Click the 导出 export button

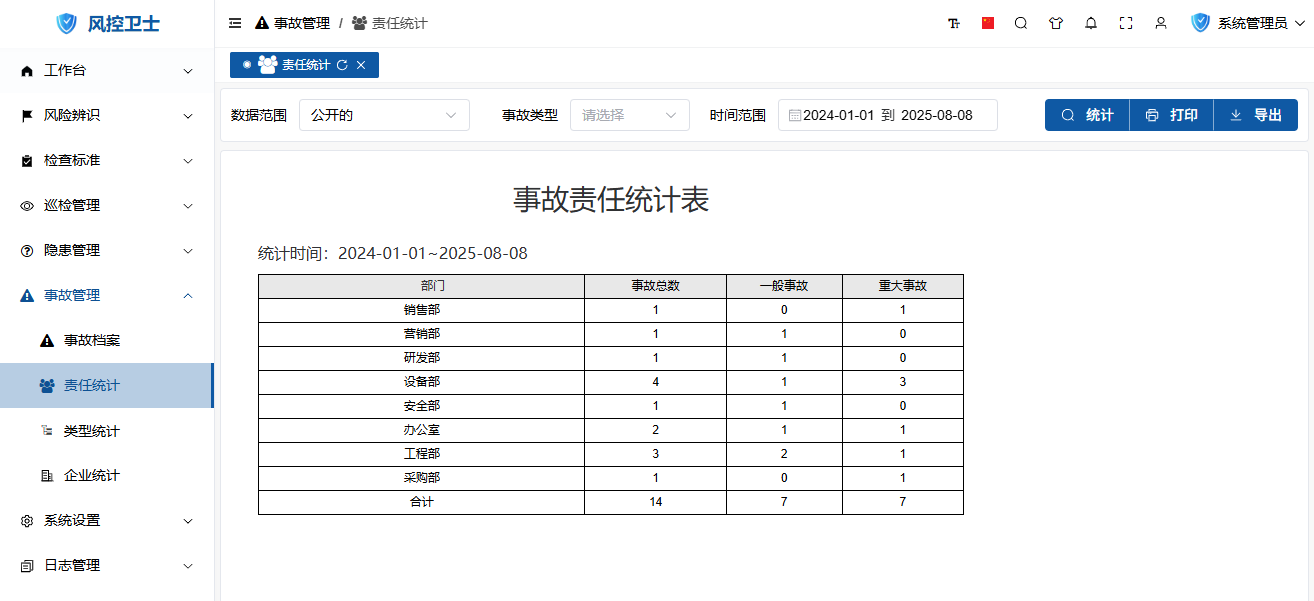coord(1255,115)
